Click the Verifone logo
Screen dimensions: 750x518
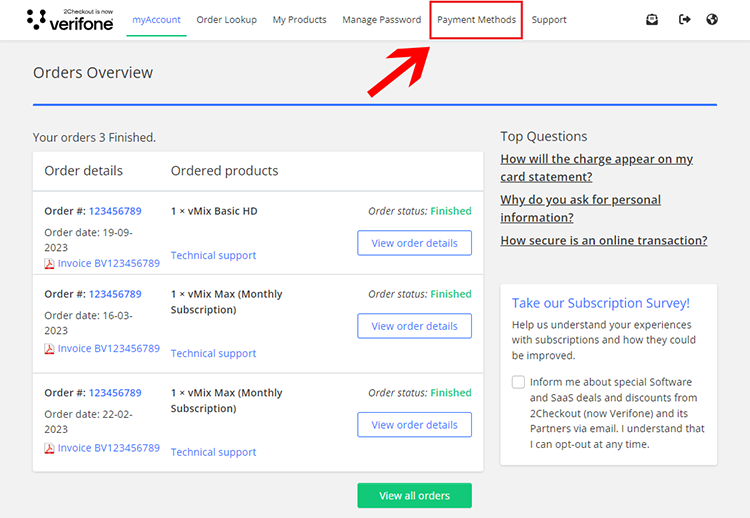pos(70,19)
